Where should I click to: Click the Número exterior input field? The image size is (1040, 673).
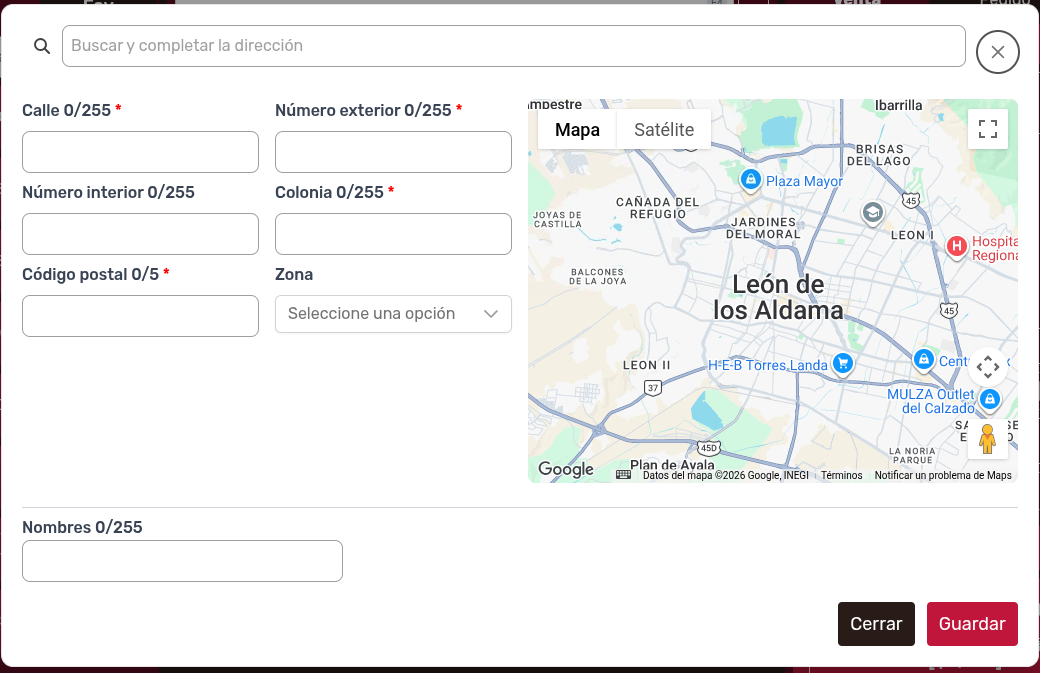[x=393, y=152]
